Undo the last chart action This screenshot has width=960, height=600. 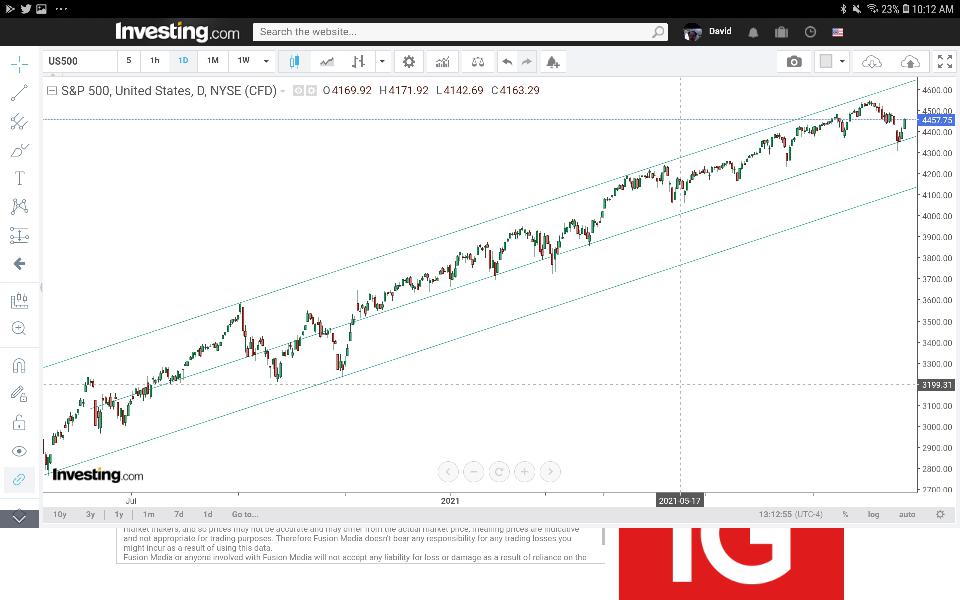[x=507, y=61]
